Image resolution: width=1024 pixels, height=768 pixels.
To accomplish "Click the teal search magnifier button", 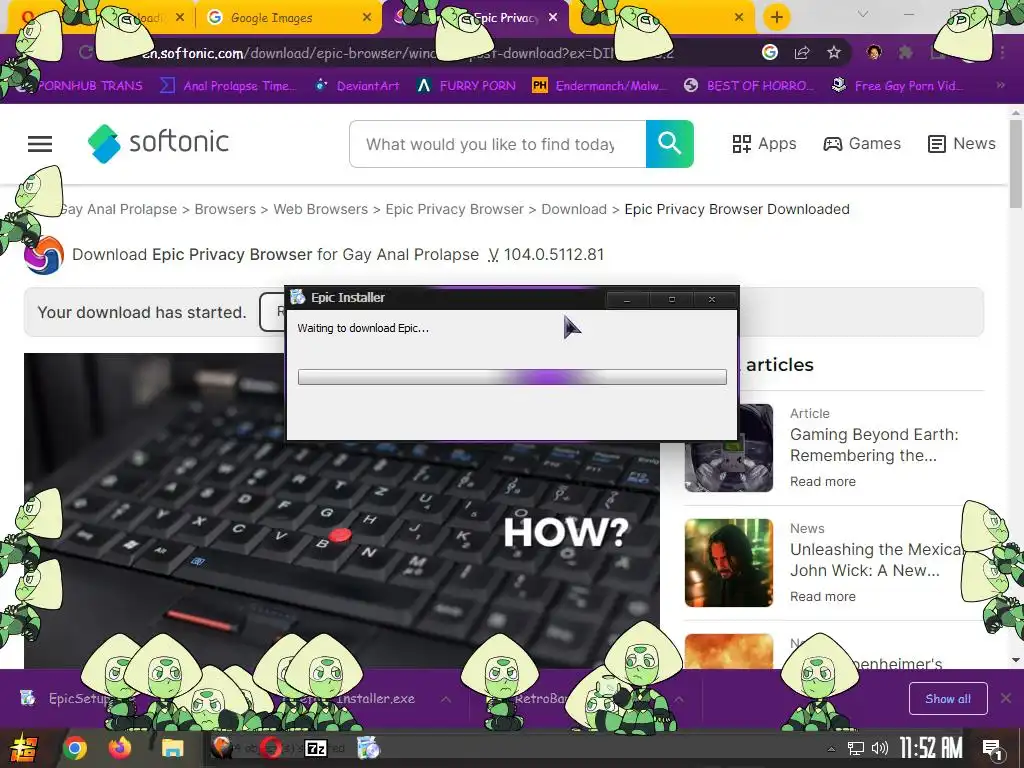I will click(669, 144).
